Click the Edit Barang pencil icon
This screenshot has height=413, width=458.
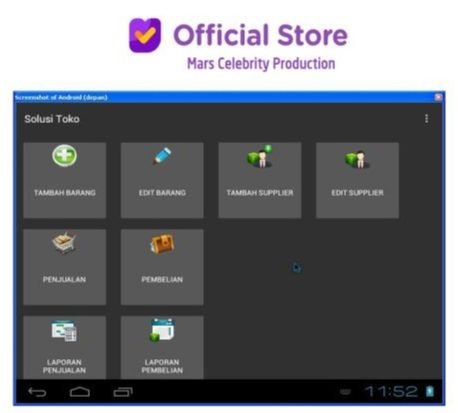point(162,156)
